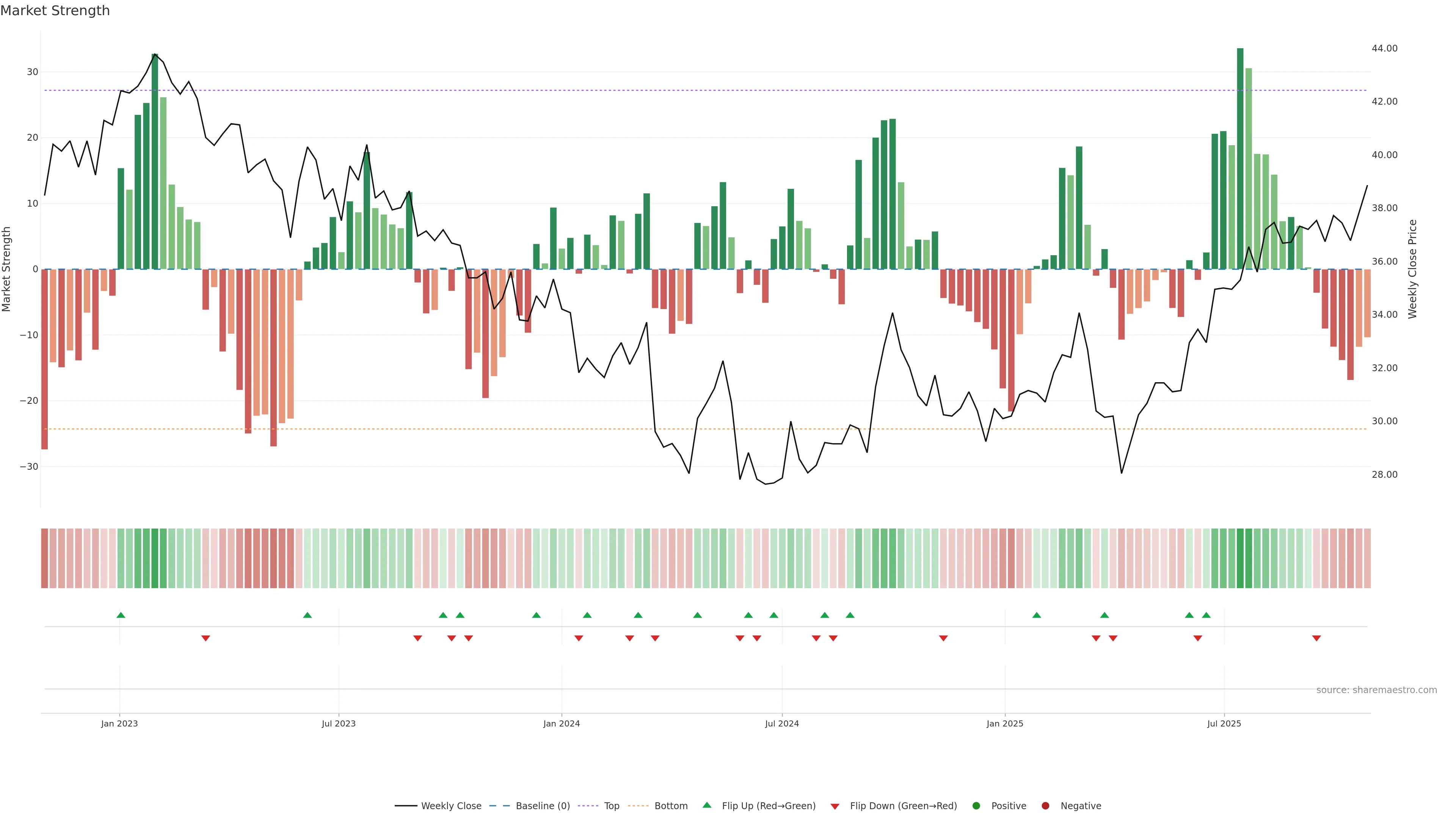Click the Jul 2024 x-axis label
The width and height of the screenshot is (1456, 819).
(782, 723)
